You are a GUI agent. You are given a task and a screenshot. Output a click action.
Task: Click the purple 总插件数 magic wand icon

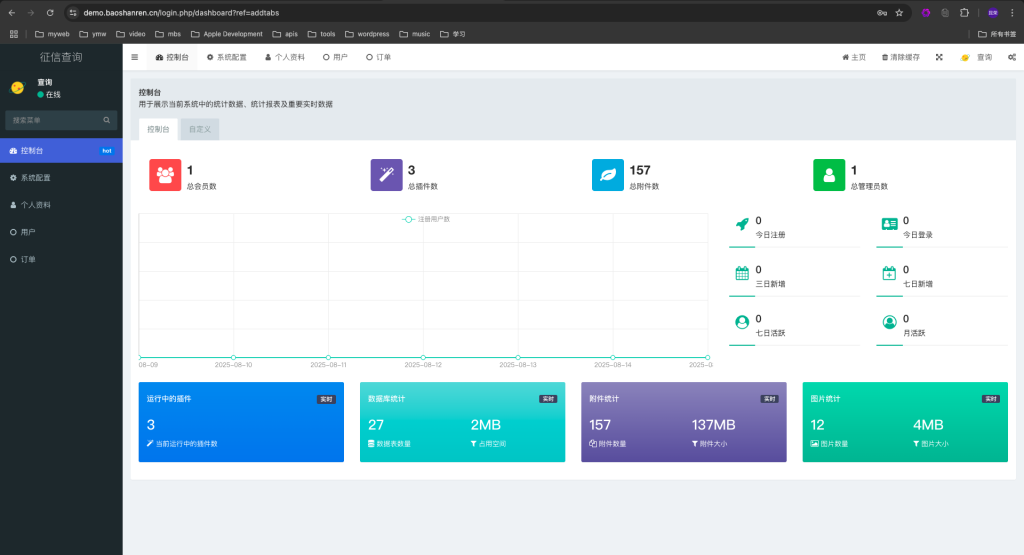387,175
